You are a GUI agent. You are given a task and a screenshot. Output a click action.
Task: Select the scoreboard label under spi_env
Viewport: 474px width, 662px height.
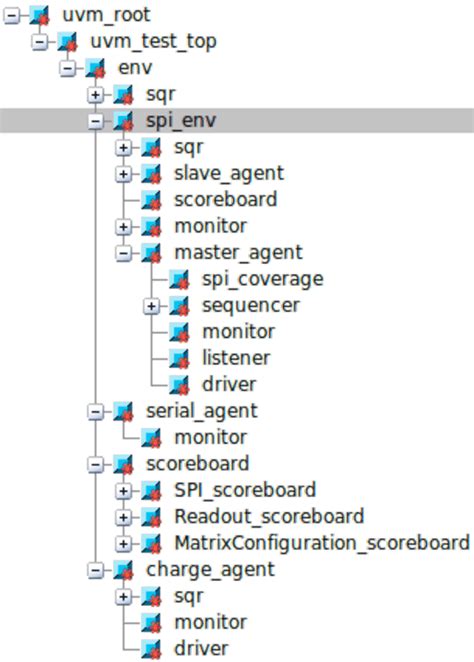pos(226,200)
